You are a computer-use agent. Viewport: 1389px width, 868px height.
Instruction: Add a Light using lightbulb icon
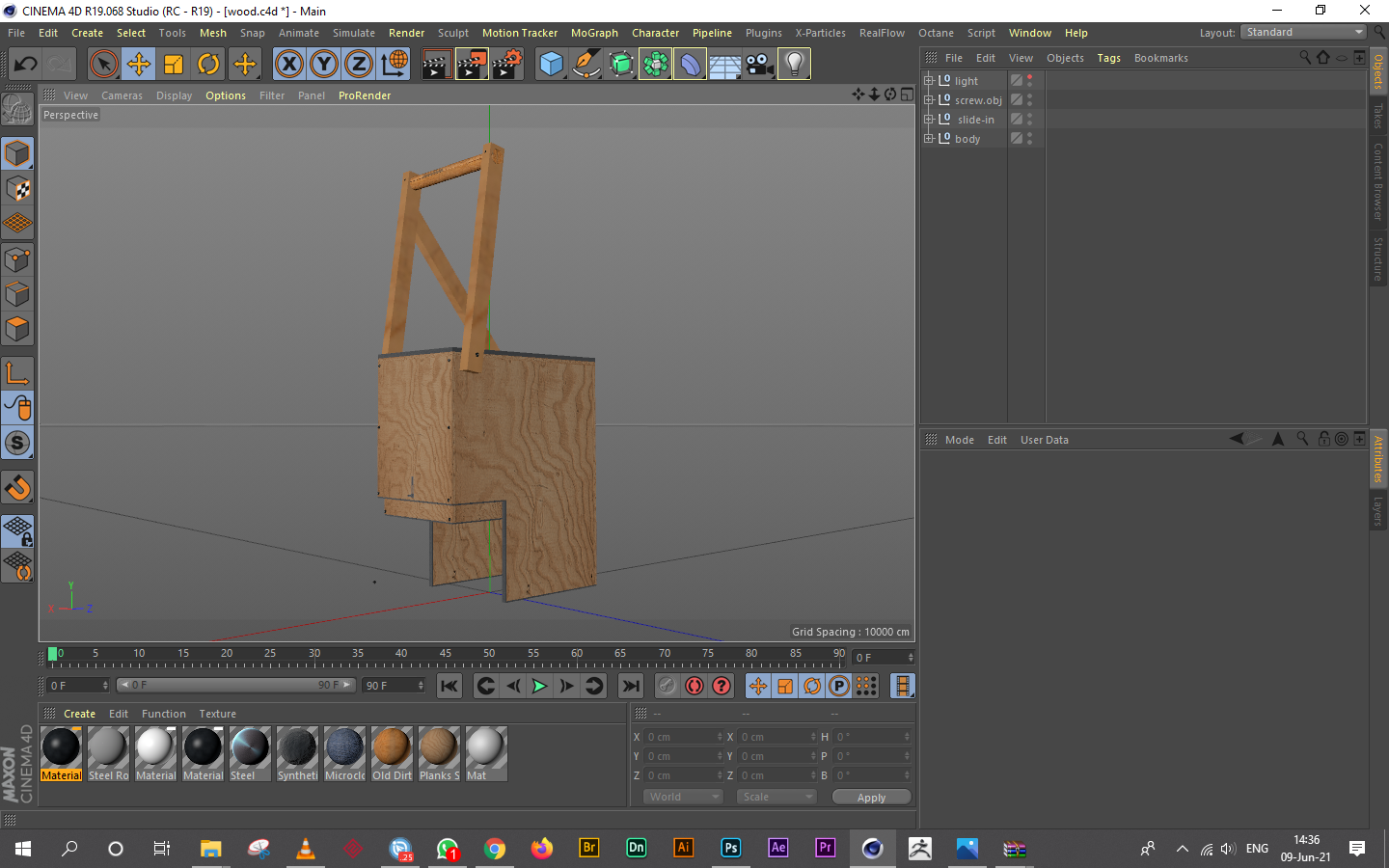click(x=794, y=65)
